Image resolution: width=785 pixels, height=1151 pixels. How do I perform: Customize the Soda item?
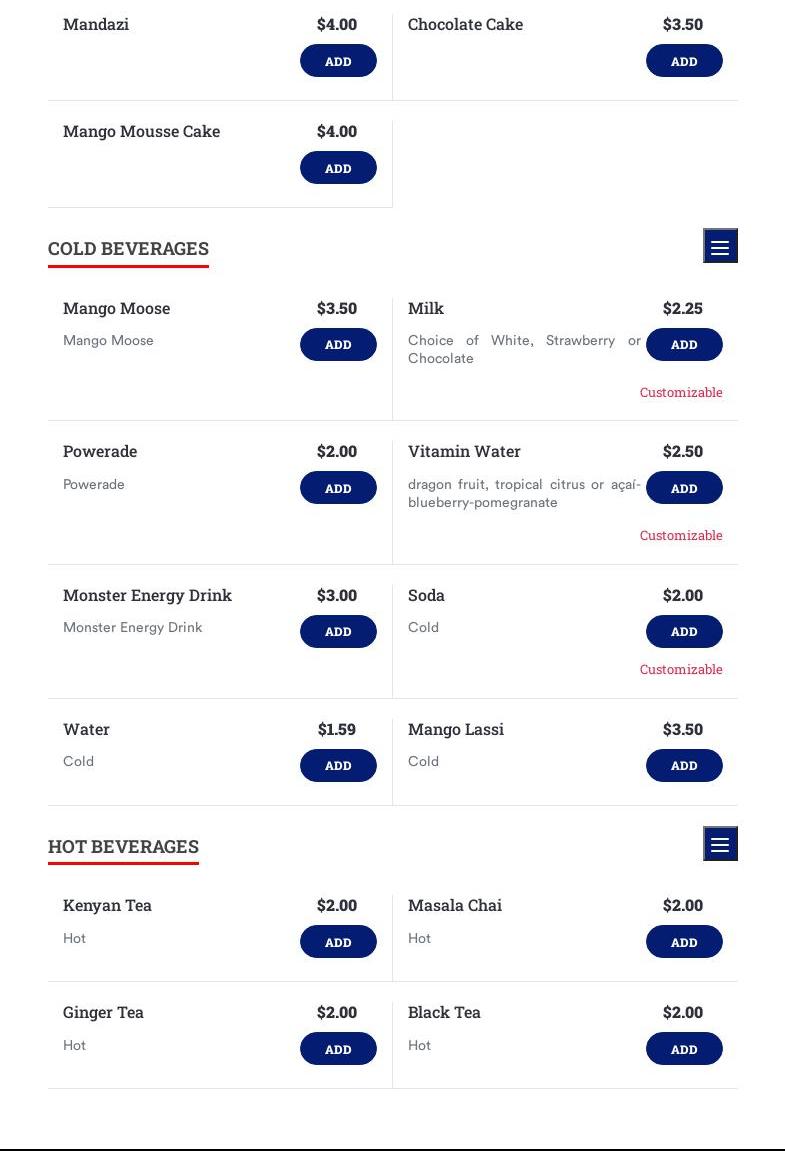click(681, 669)
